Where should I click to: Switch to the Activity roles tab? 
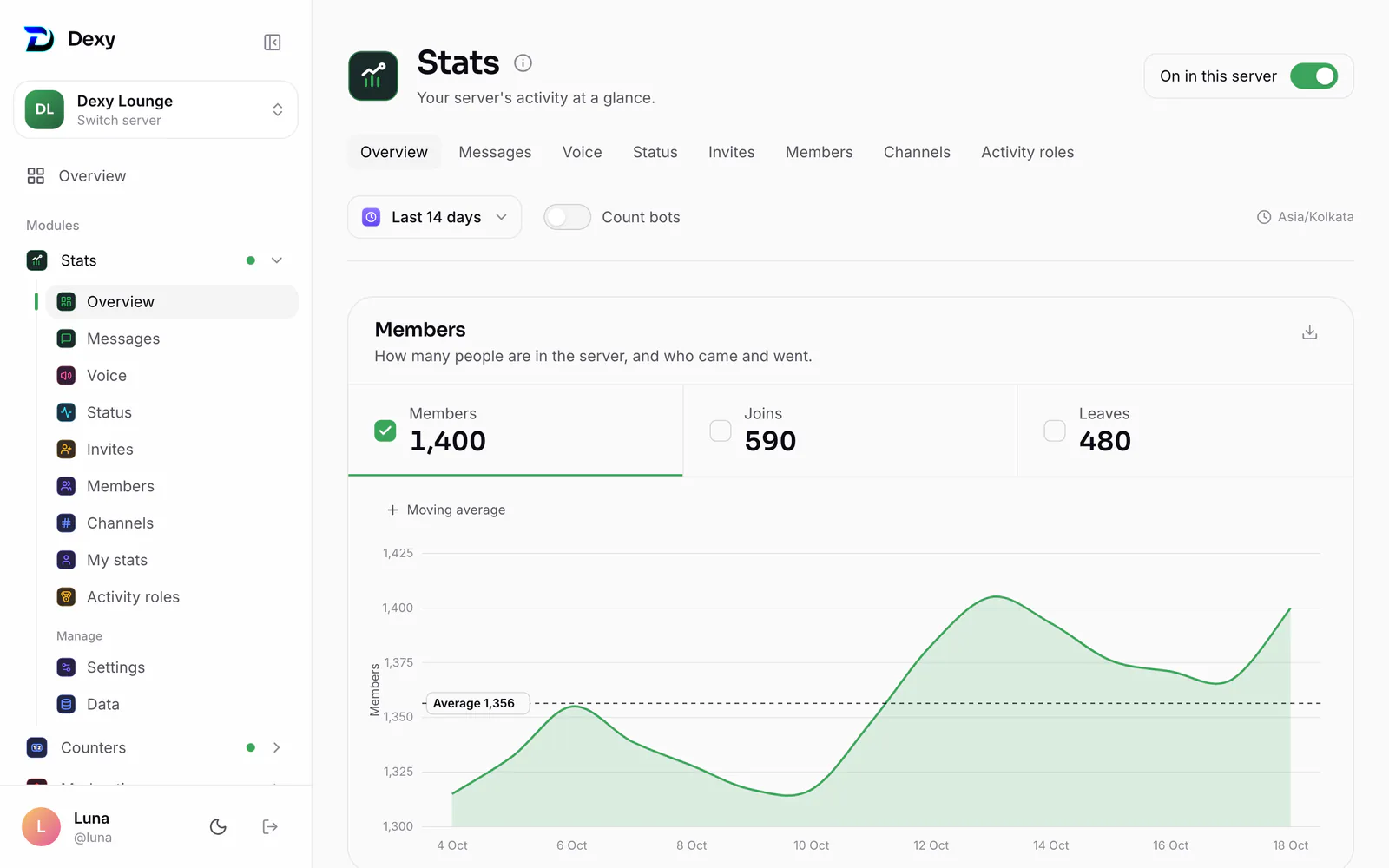(1027, 152)
